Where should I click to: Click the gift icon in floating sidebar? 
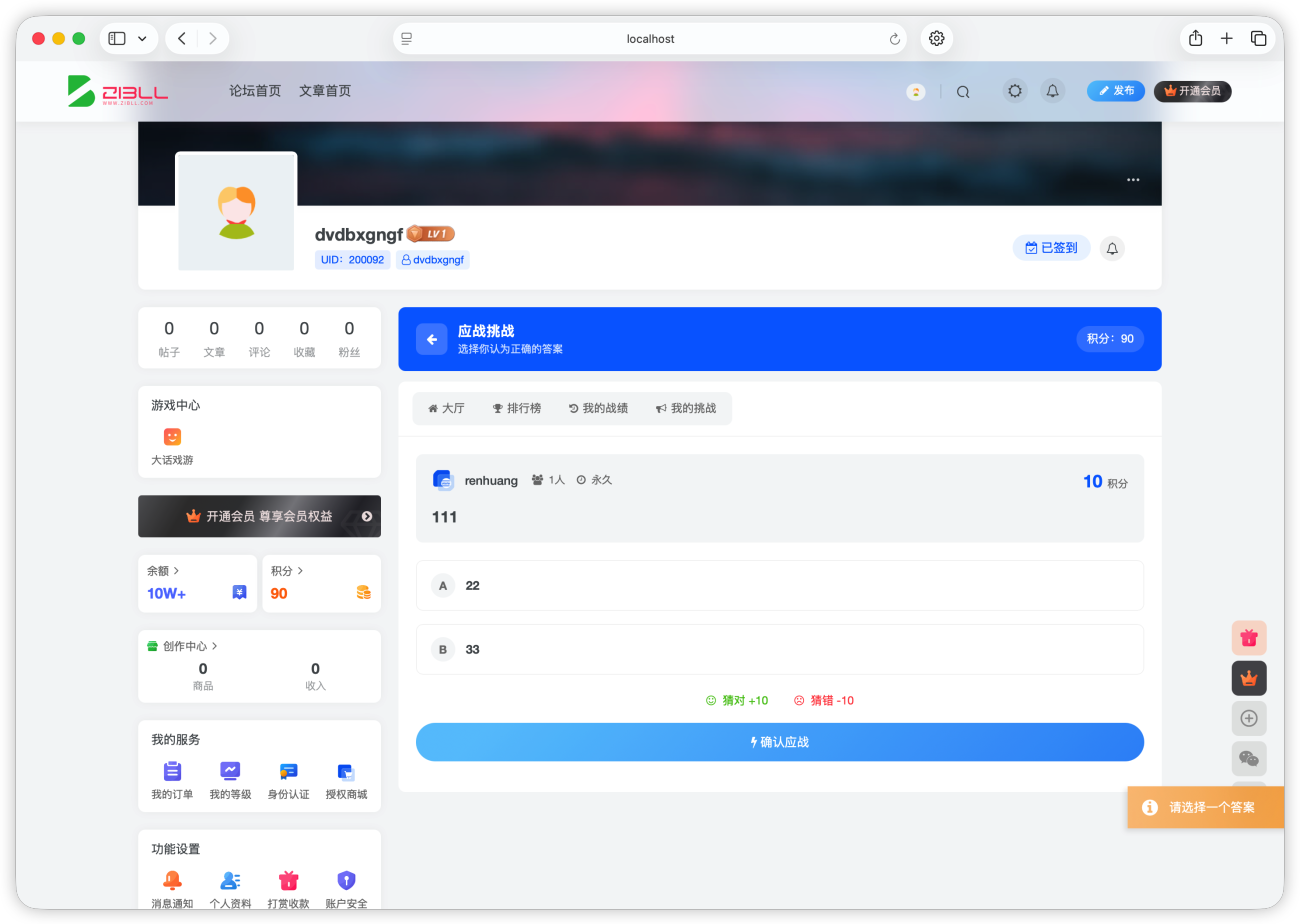1249,638
